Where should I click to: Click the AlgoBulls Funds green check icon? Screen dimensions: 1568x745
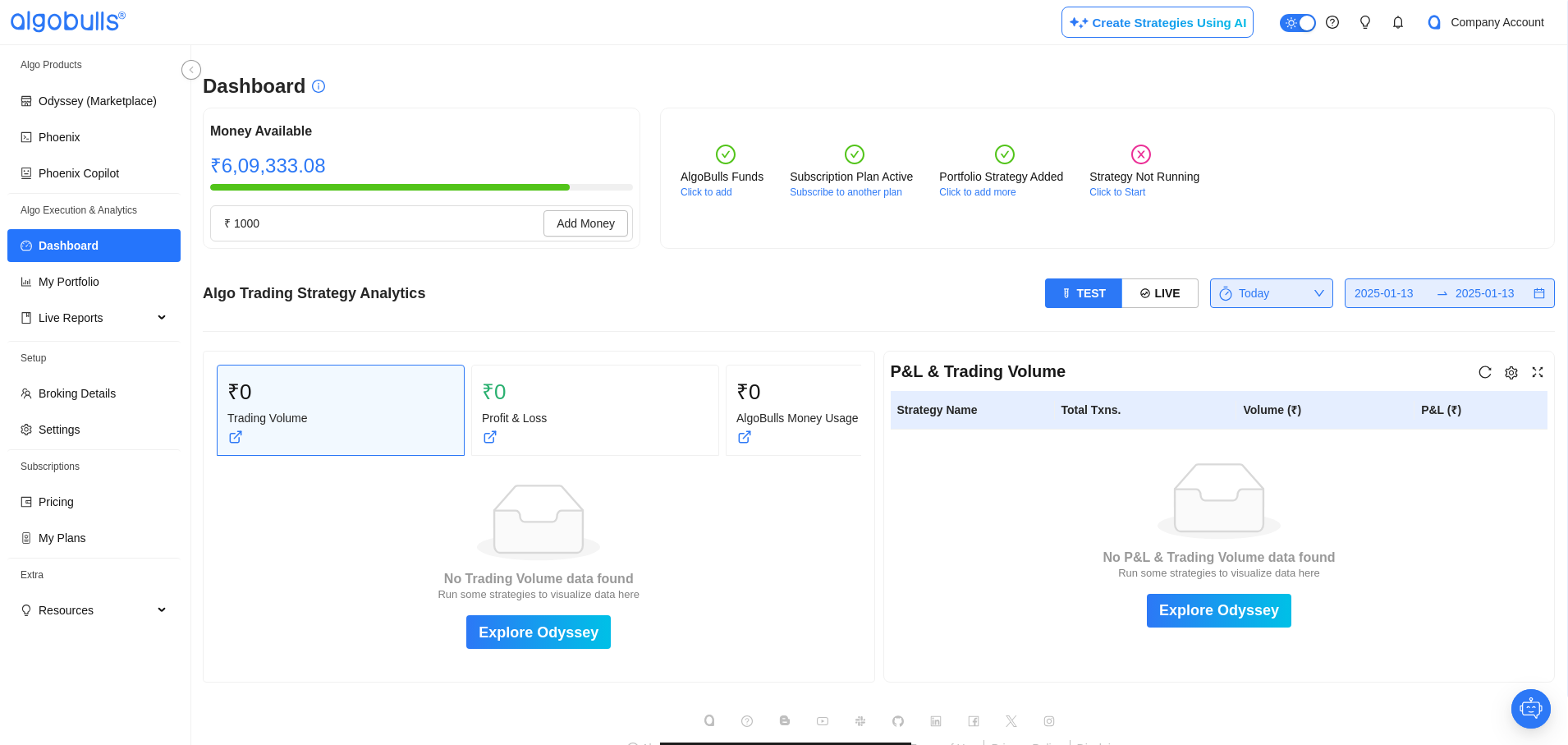pos(726,154)
